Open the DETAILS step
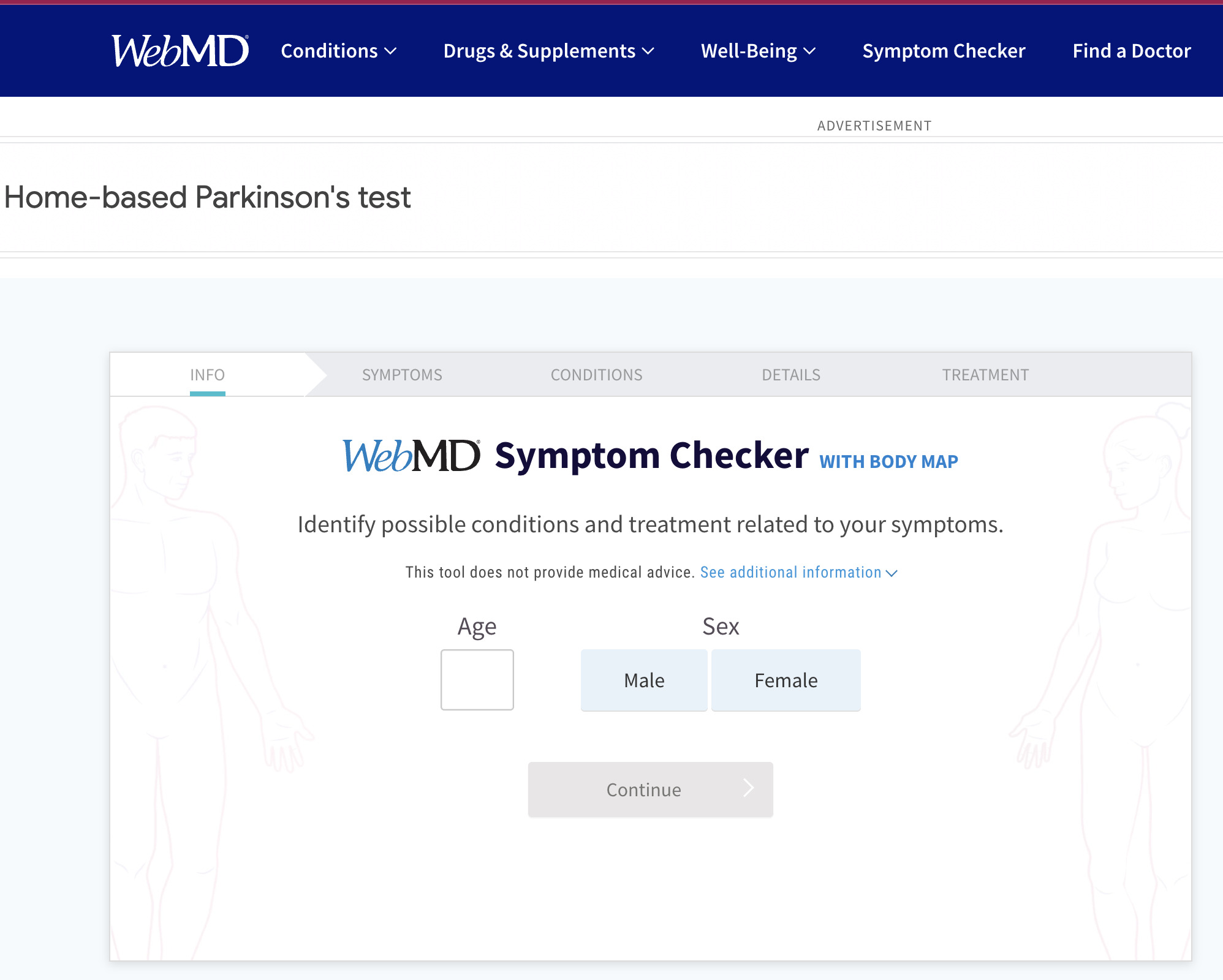This screenshot has height=980, width=1223. click(791, 374)
